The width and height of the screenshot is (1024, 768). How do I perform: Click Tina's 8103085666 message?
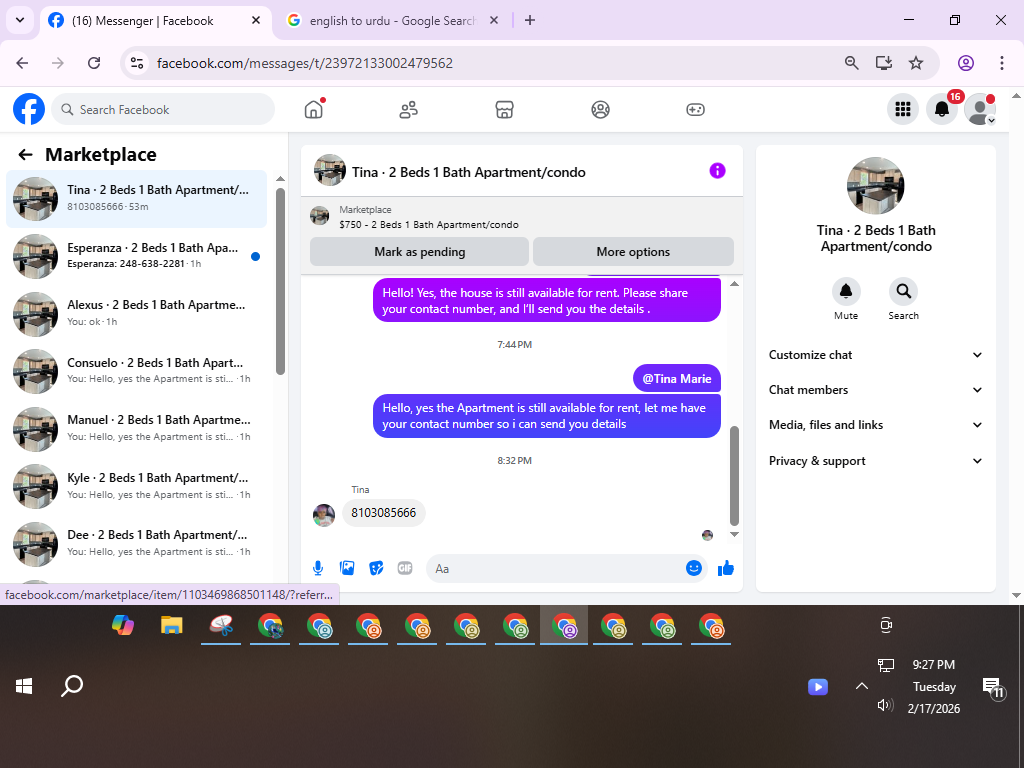pyautogui.click(x=383, y=513)
